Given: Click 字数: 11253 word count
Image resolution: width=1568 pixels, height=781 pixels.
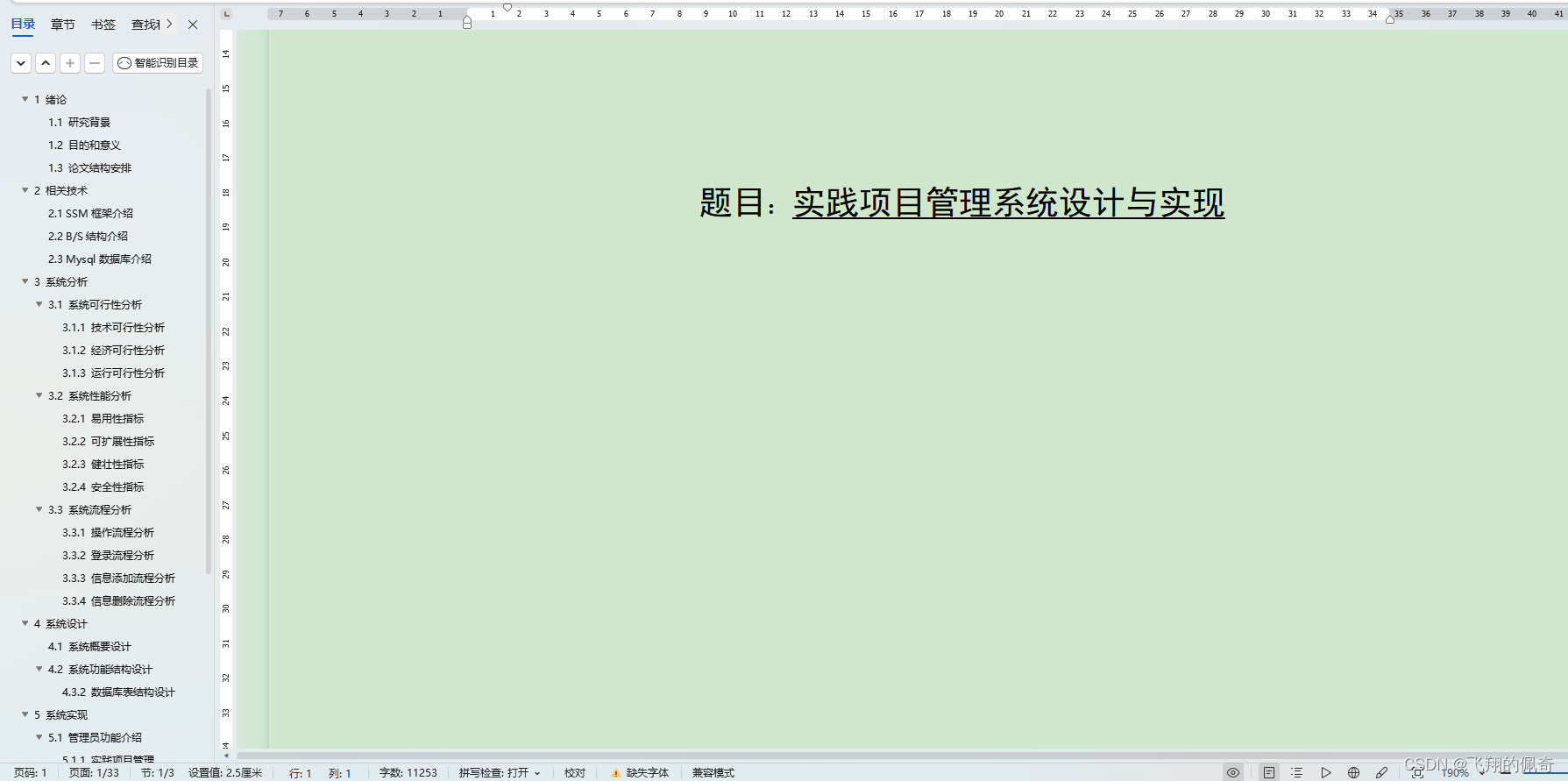Looking at the screenshot, I should pyautogui.click(x=408, y=773).
